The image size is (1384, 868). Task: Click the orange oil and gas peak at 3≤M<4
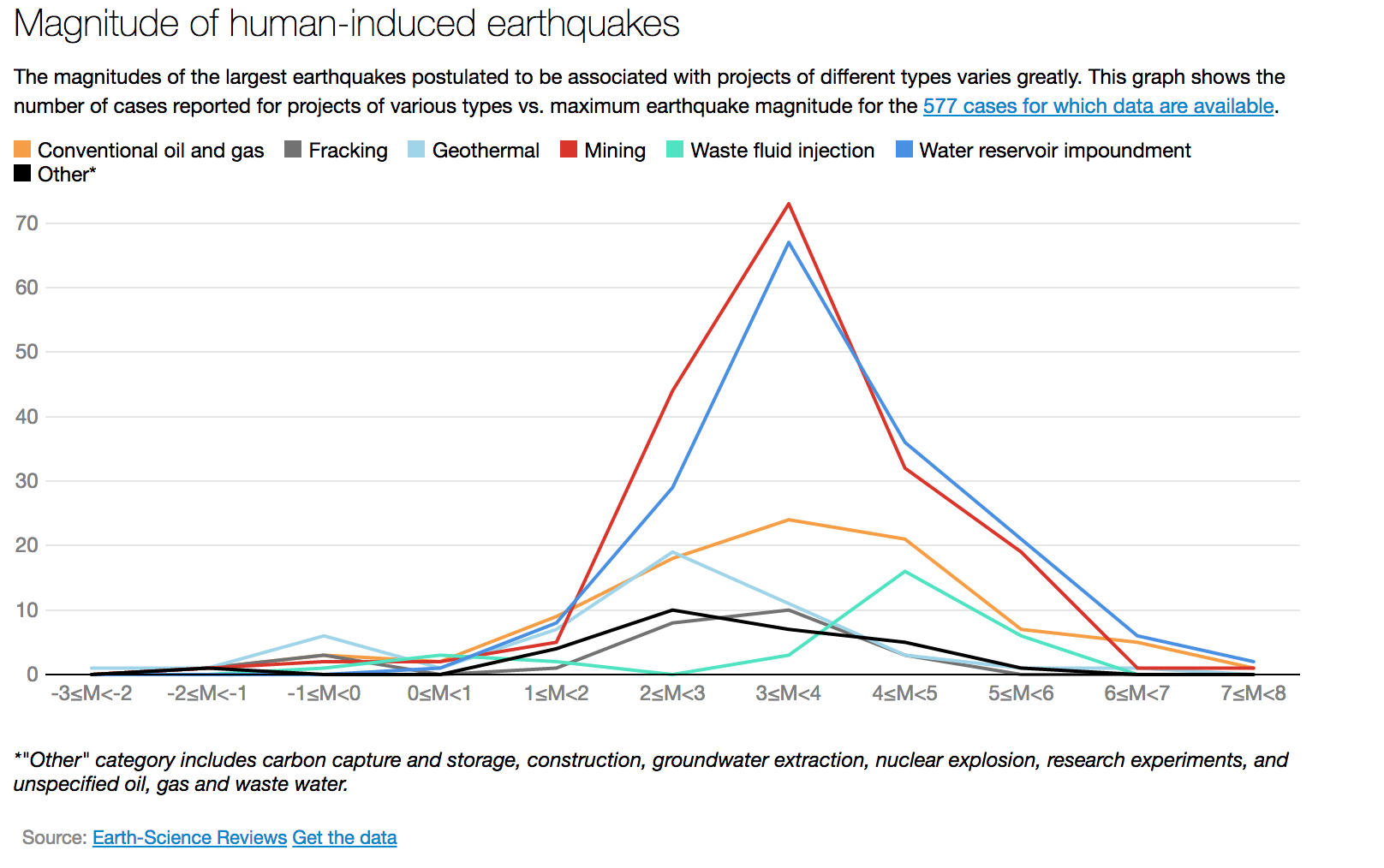click(788, 520)
